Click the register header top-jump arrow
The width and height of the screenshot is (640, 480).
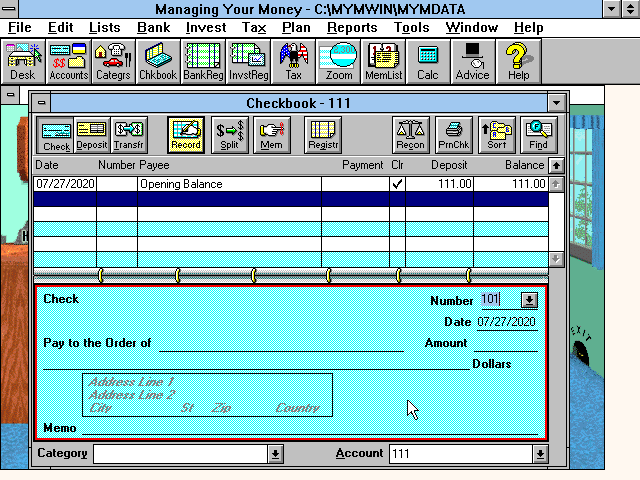(556, 165)
